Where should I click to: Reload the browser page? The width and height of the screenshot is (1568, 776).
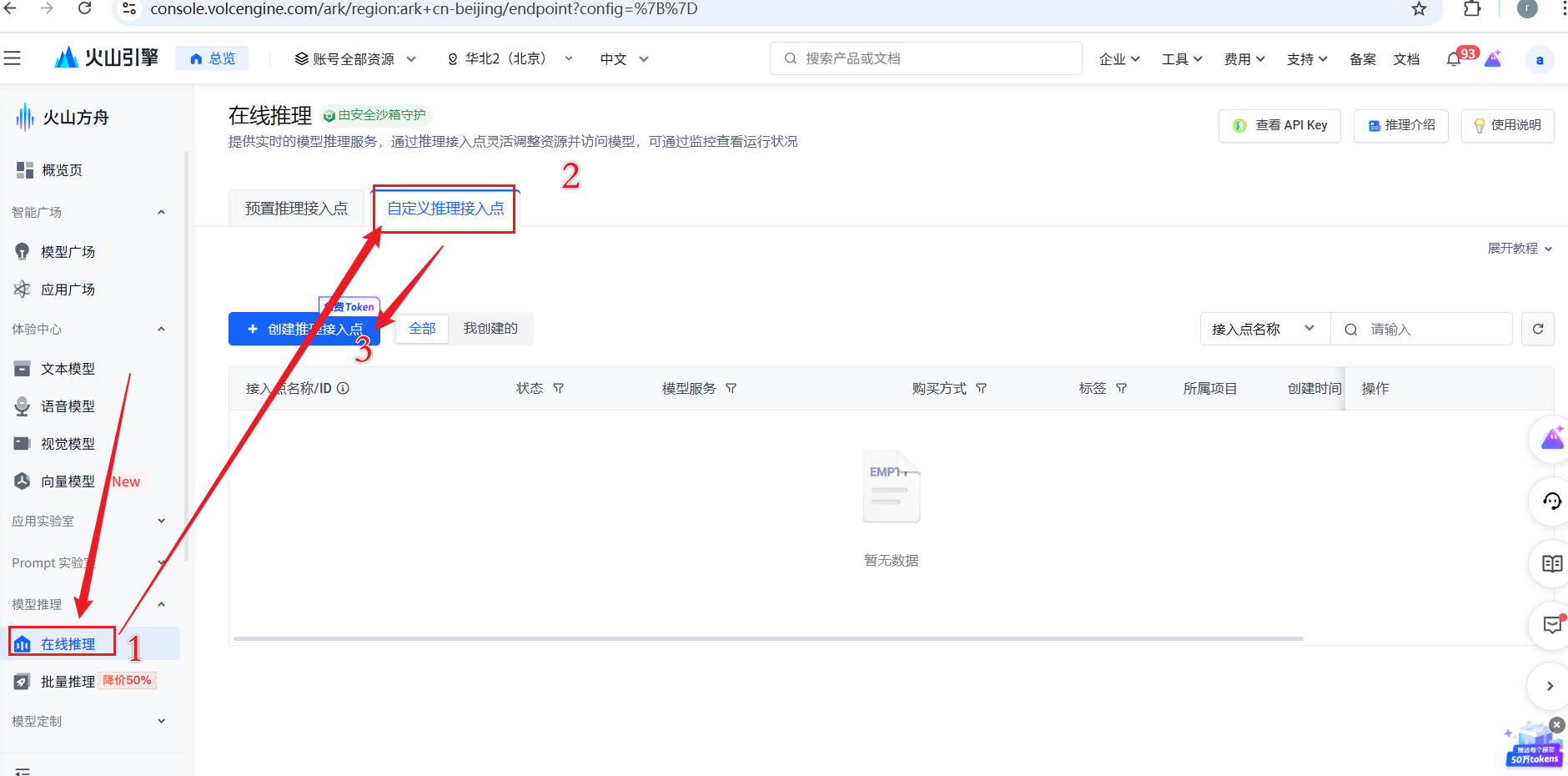click(x=84, y=8)
